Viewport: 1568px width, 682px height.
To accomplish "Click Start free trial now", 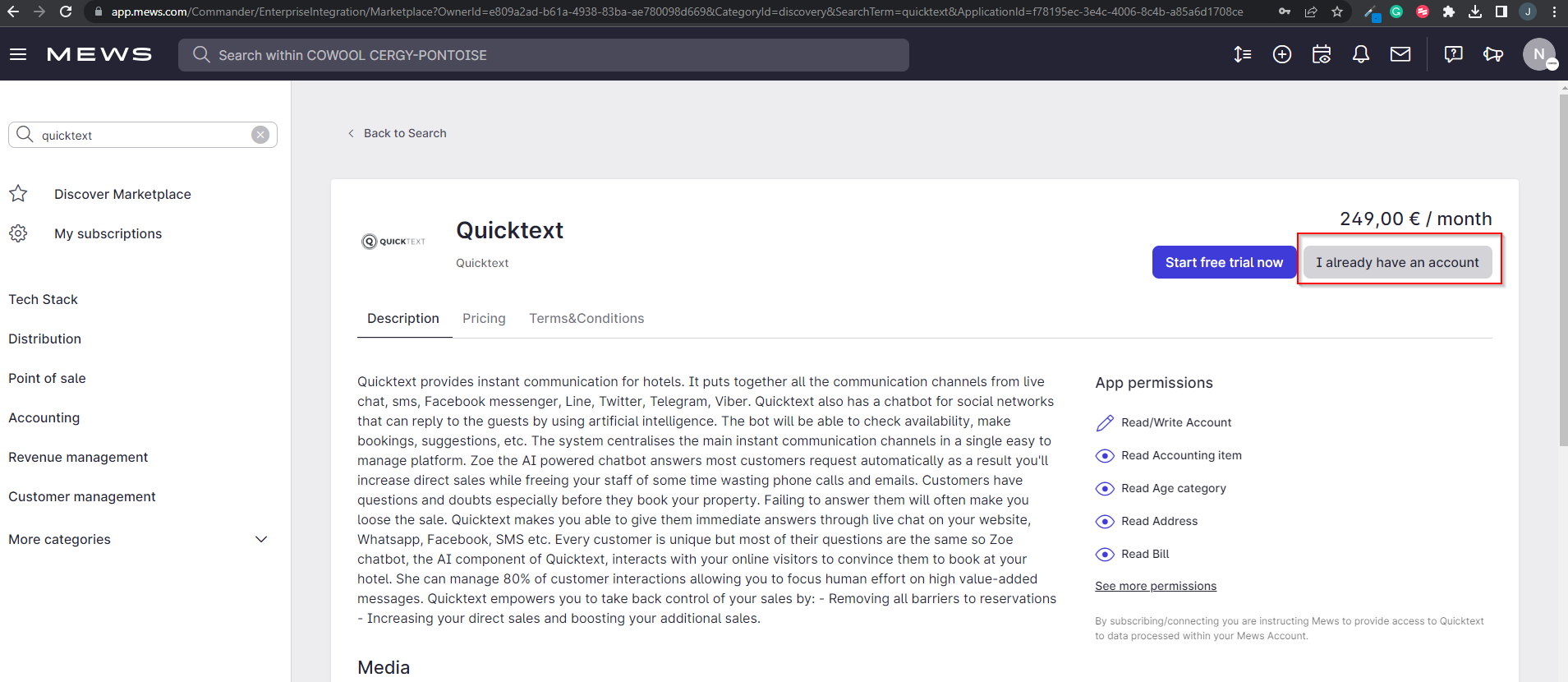I will coord(1223,262).
